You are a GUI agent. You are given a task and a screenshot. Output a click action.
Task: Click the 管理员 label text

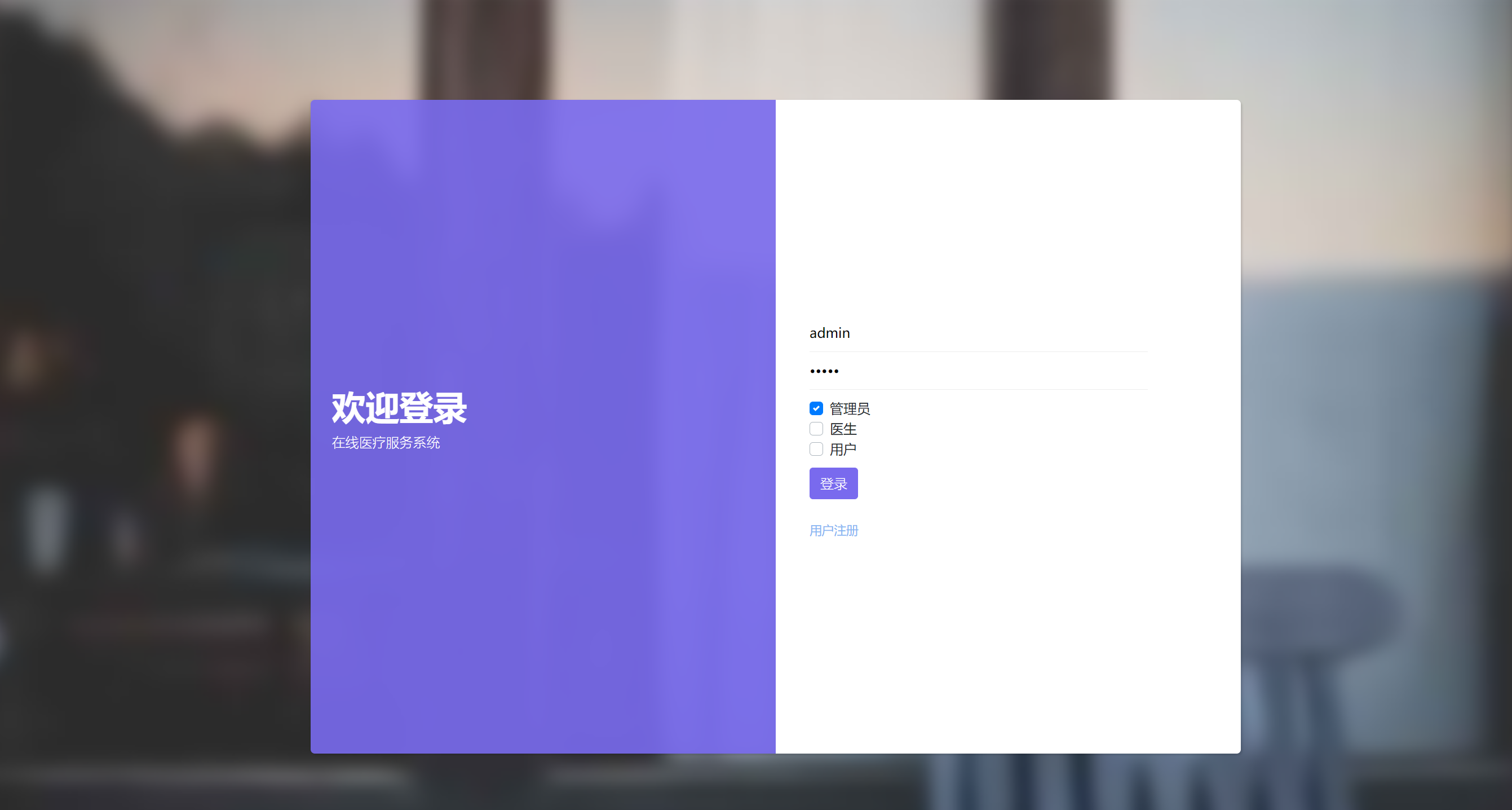(x=850, y=408)
